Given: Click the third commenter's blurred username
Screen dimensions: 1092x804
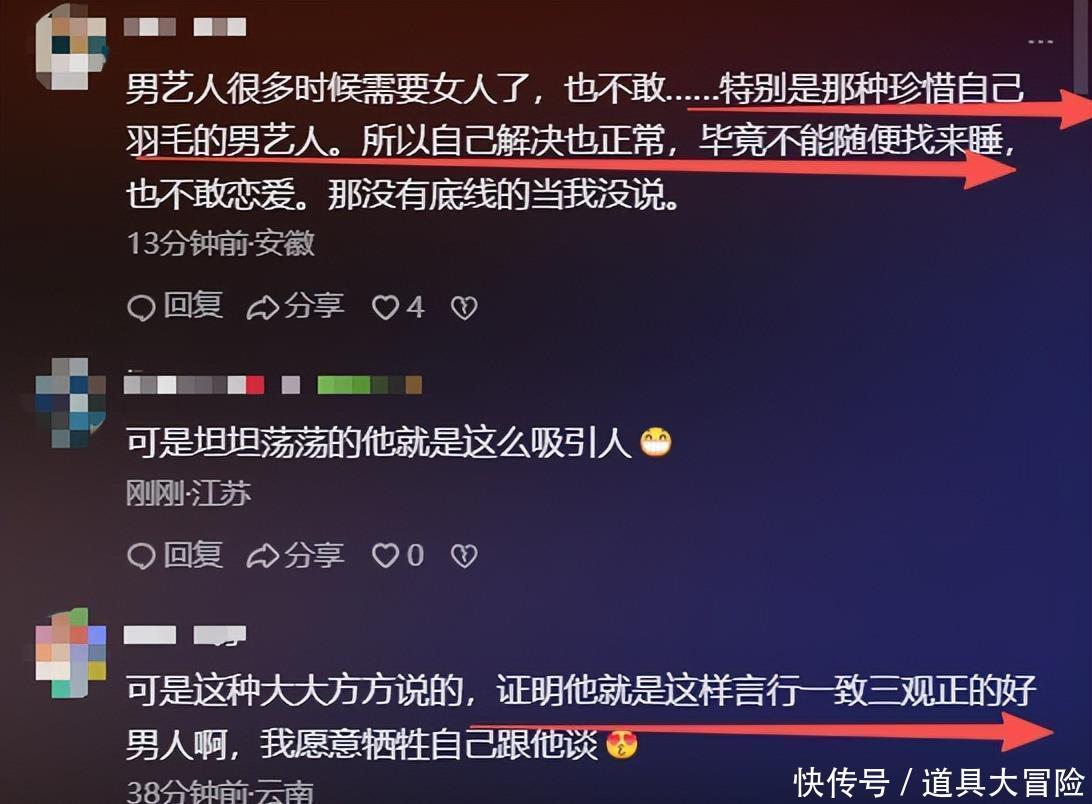Looking at the screenshot, I should tap(185, 635).
